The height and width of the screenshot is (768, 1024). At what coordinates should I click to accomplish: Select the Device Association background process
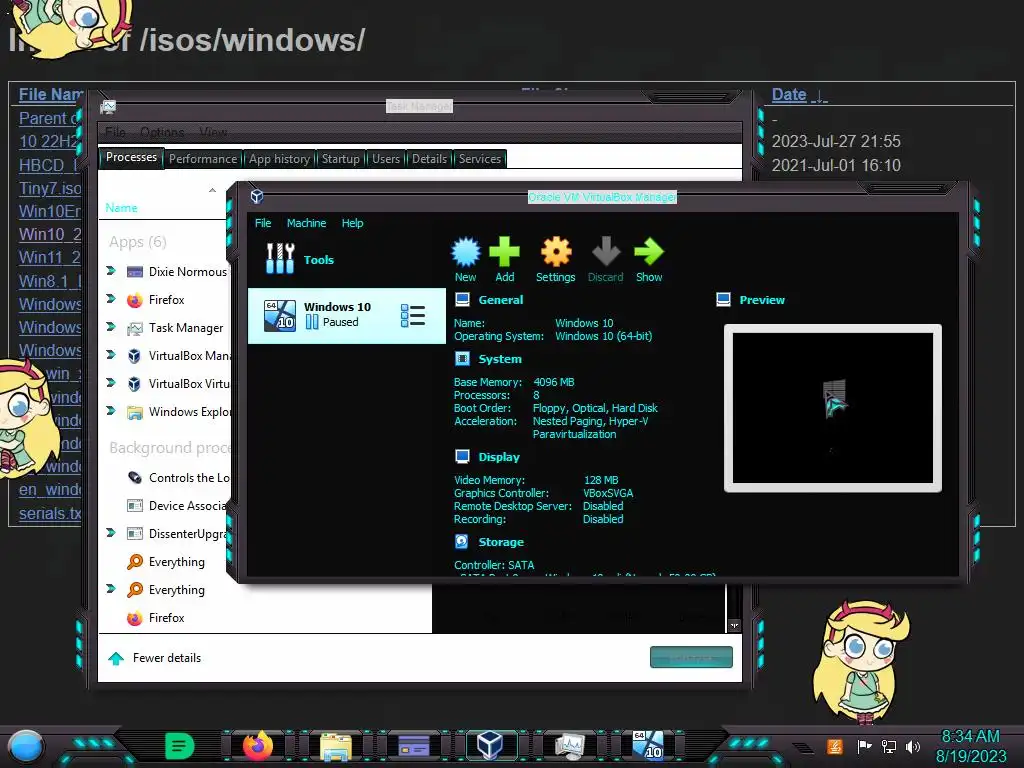click(179, 505)
